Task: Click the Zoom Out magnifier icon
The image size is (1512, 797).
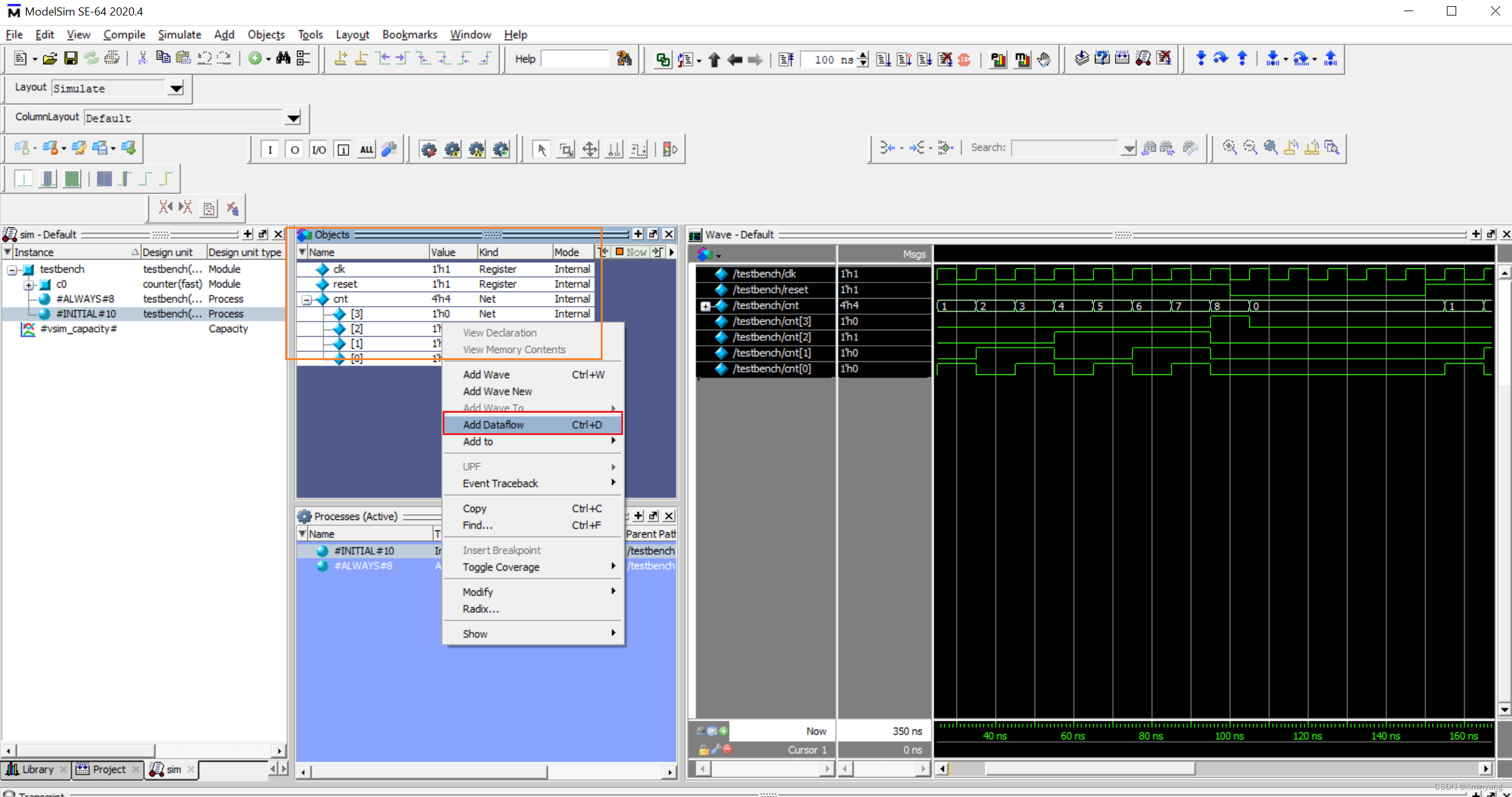Action: [x=1250, y=148]
